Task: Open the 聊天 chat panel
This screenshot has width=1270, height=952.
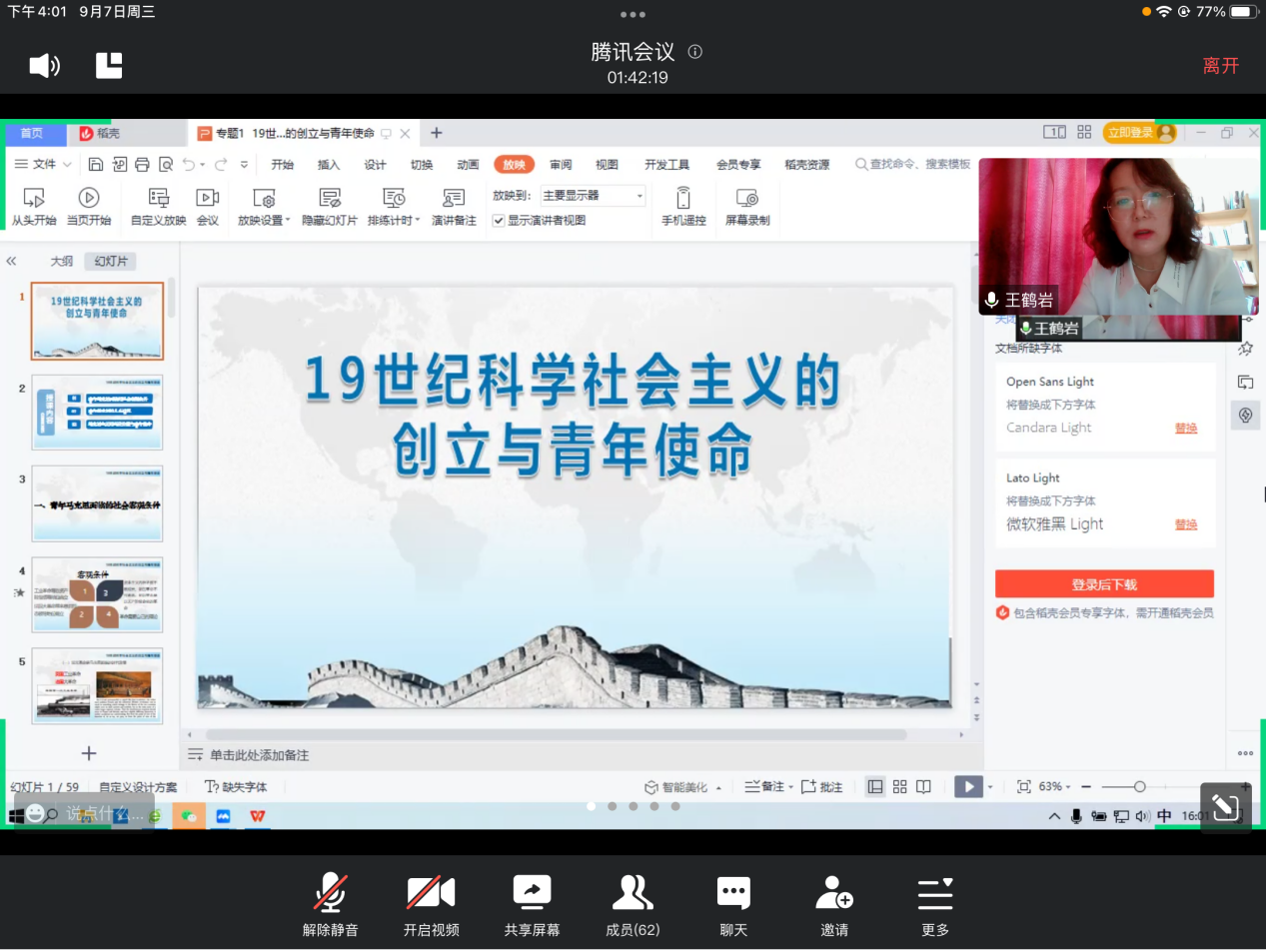Action: click(x=733, y=906)
